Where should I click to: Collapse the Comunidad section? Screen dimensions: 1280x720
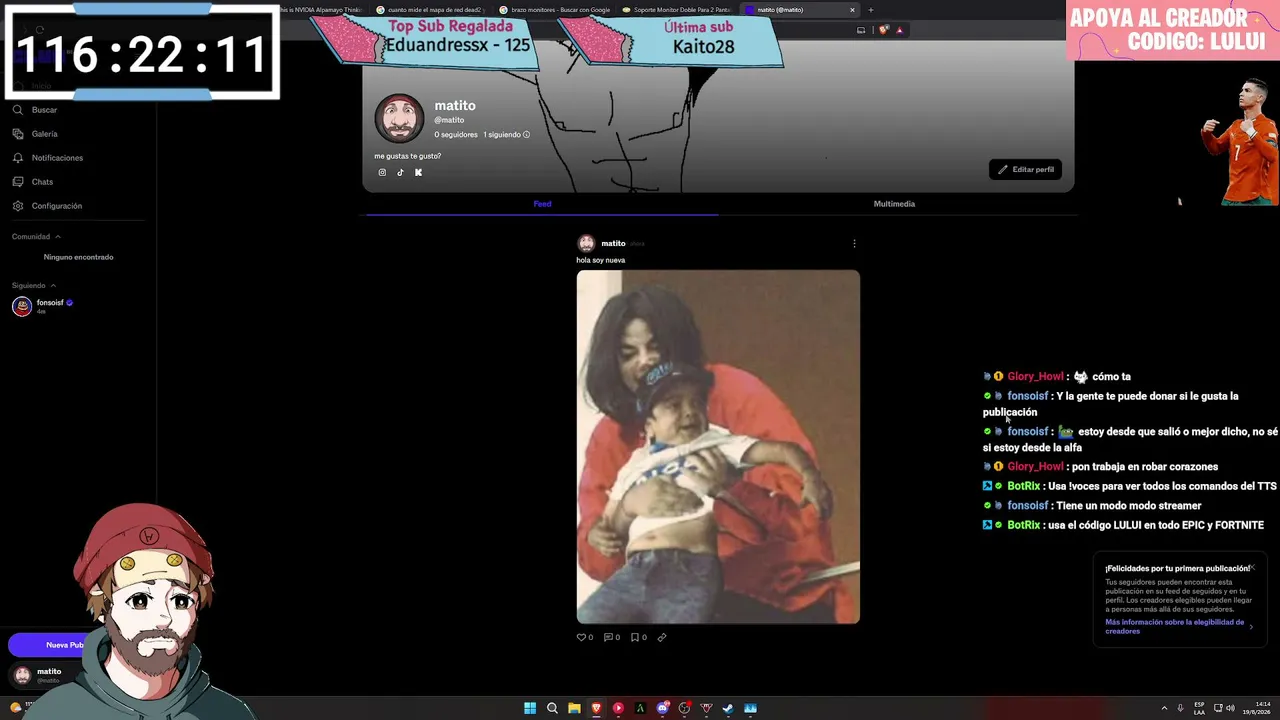coord(36,237)
